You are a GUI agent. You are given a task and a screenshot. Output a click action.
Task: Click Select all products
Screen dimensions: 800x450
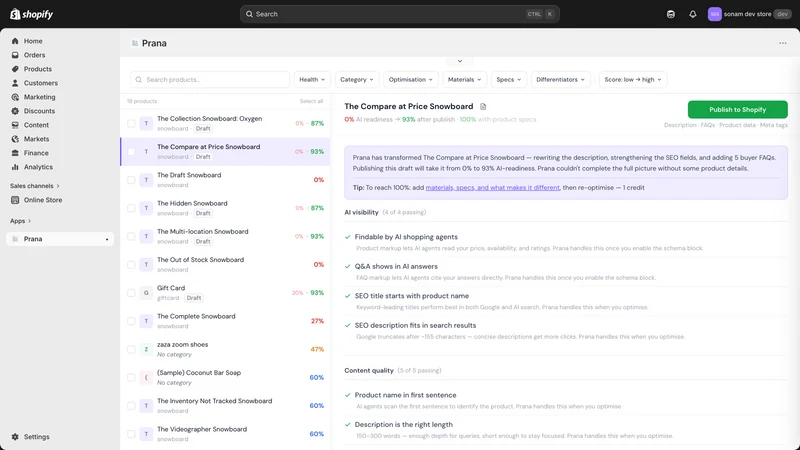click(x=311, y=102)
